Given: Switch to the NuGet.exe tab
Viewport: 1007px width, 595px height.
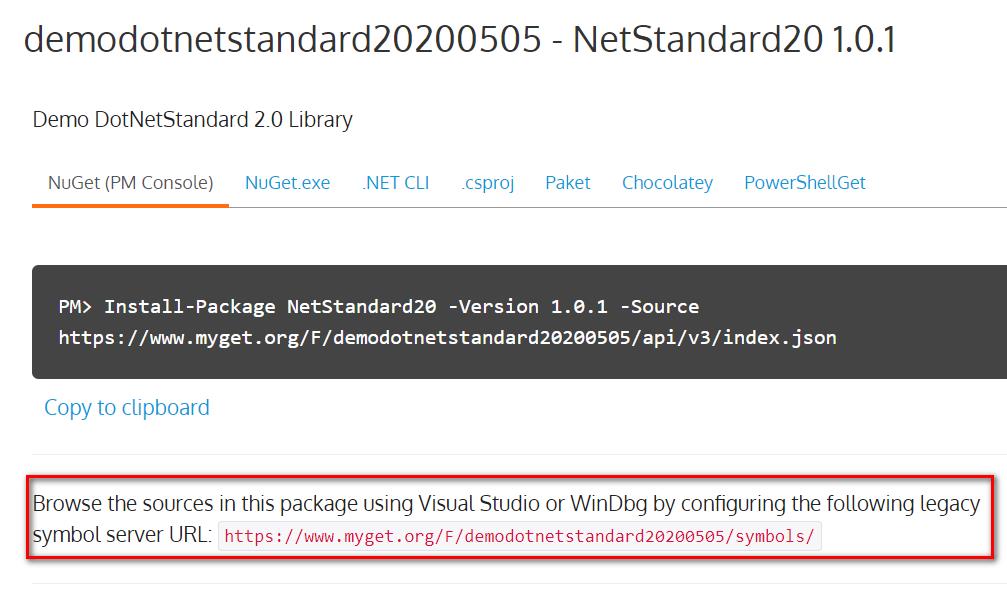Looking at the screenshot, I should [287, 183].
